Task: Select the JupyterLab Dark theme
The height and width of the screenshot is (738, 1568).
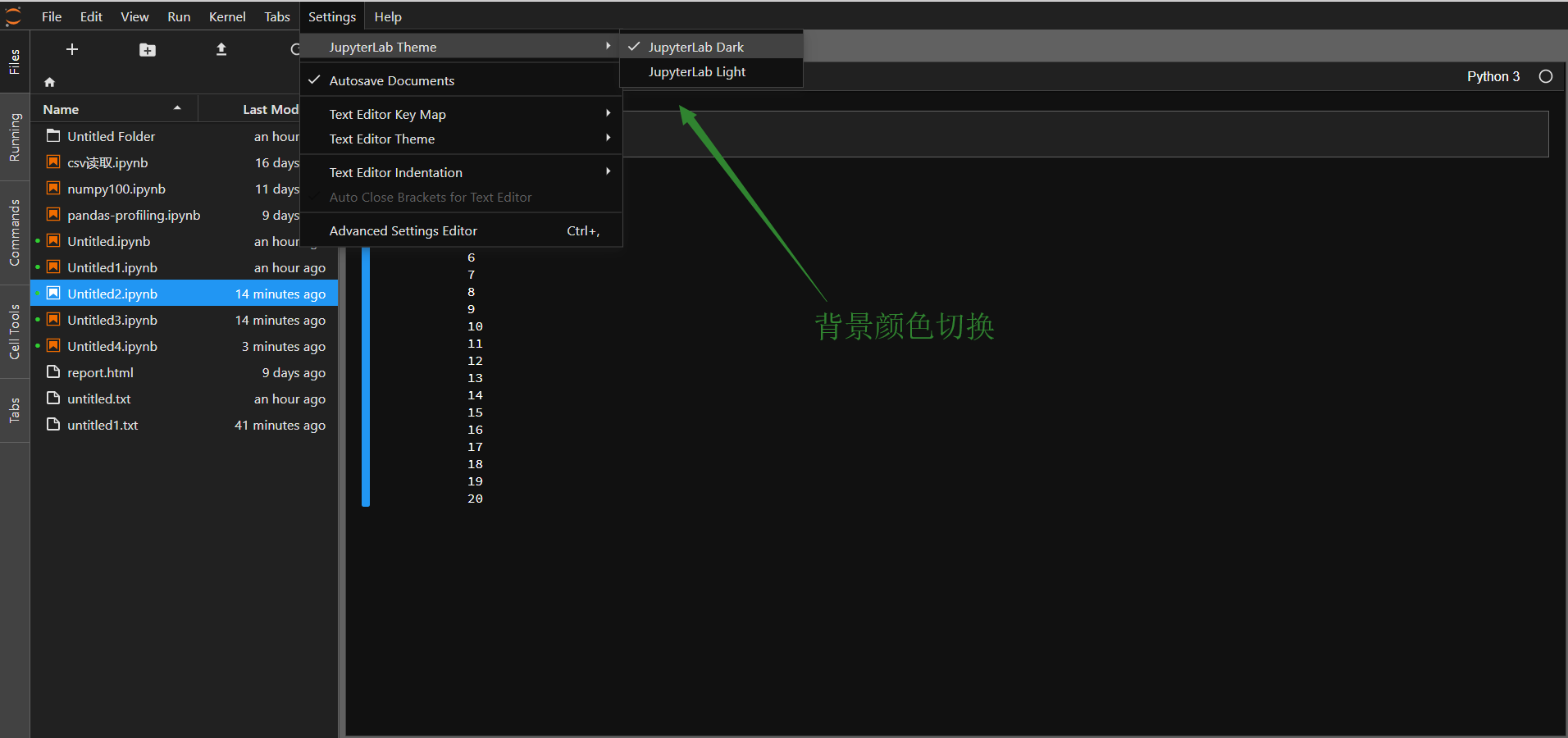Action: tap(711, 47)
